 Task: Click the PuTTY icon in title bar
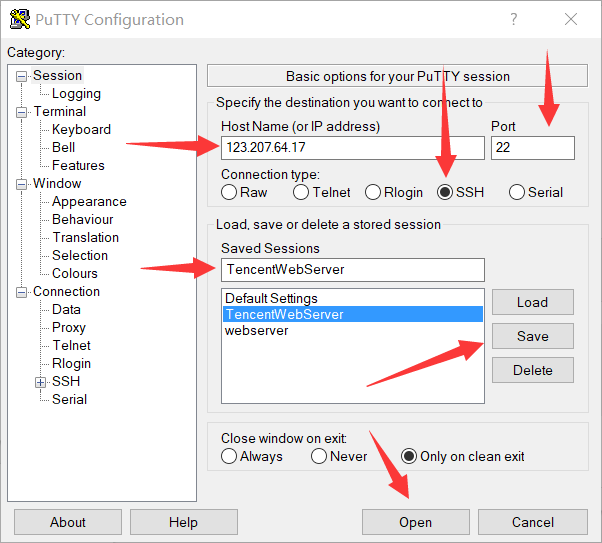(20, 19)
